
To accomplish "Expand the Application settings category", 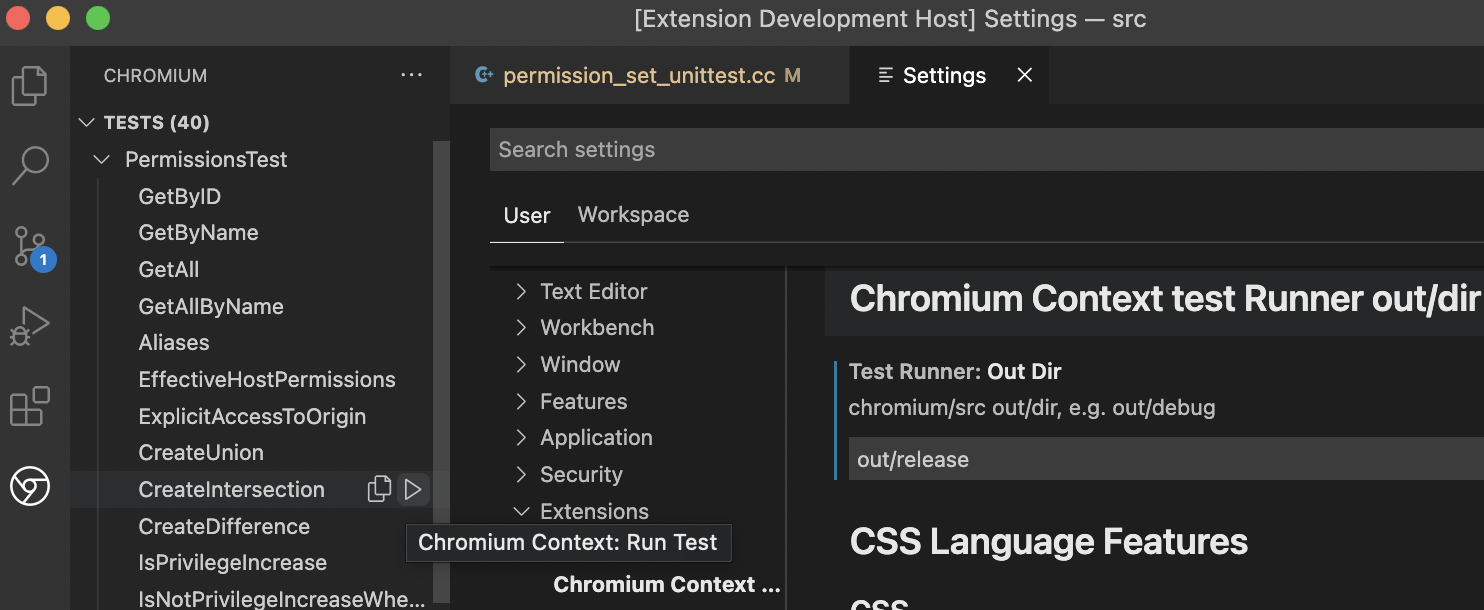I will click(x=521, y=438).
